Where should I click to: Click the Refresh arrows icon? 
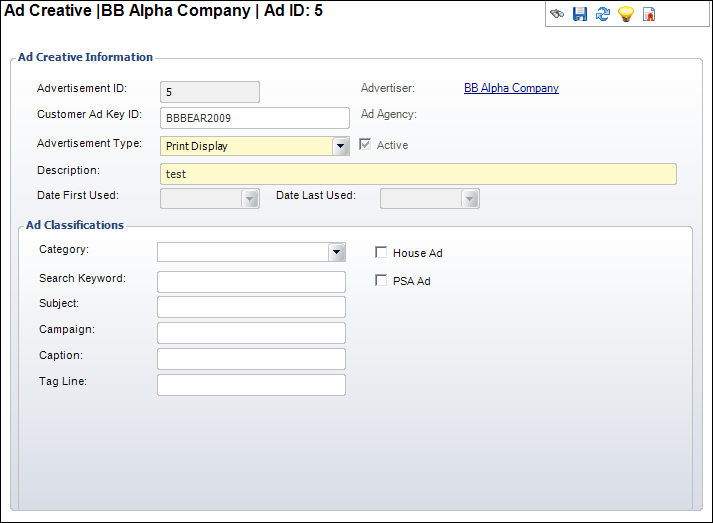click(x=603, y=15)
